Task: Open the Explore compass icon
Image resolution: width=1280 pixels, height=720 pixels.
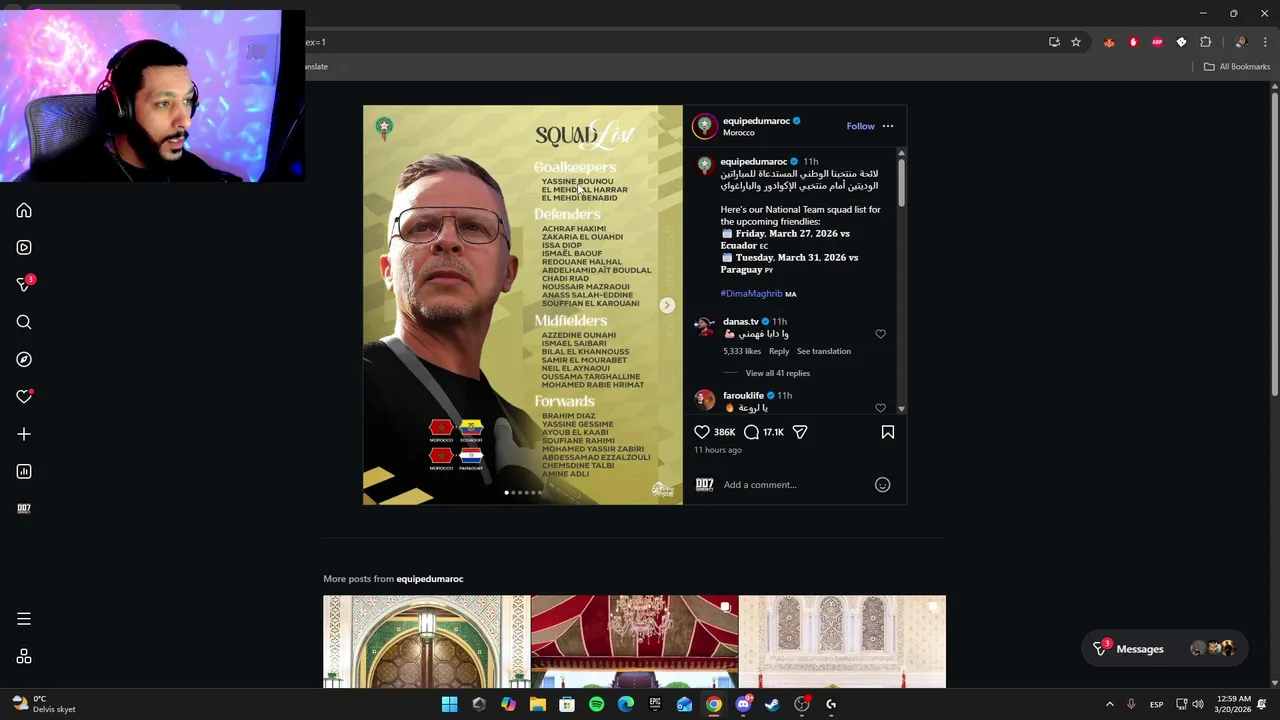Action: [24, 359]
